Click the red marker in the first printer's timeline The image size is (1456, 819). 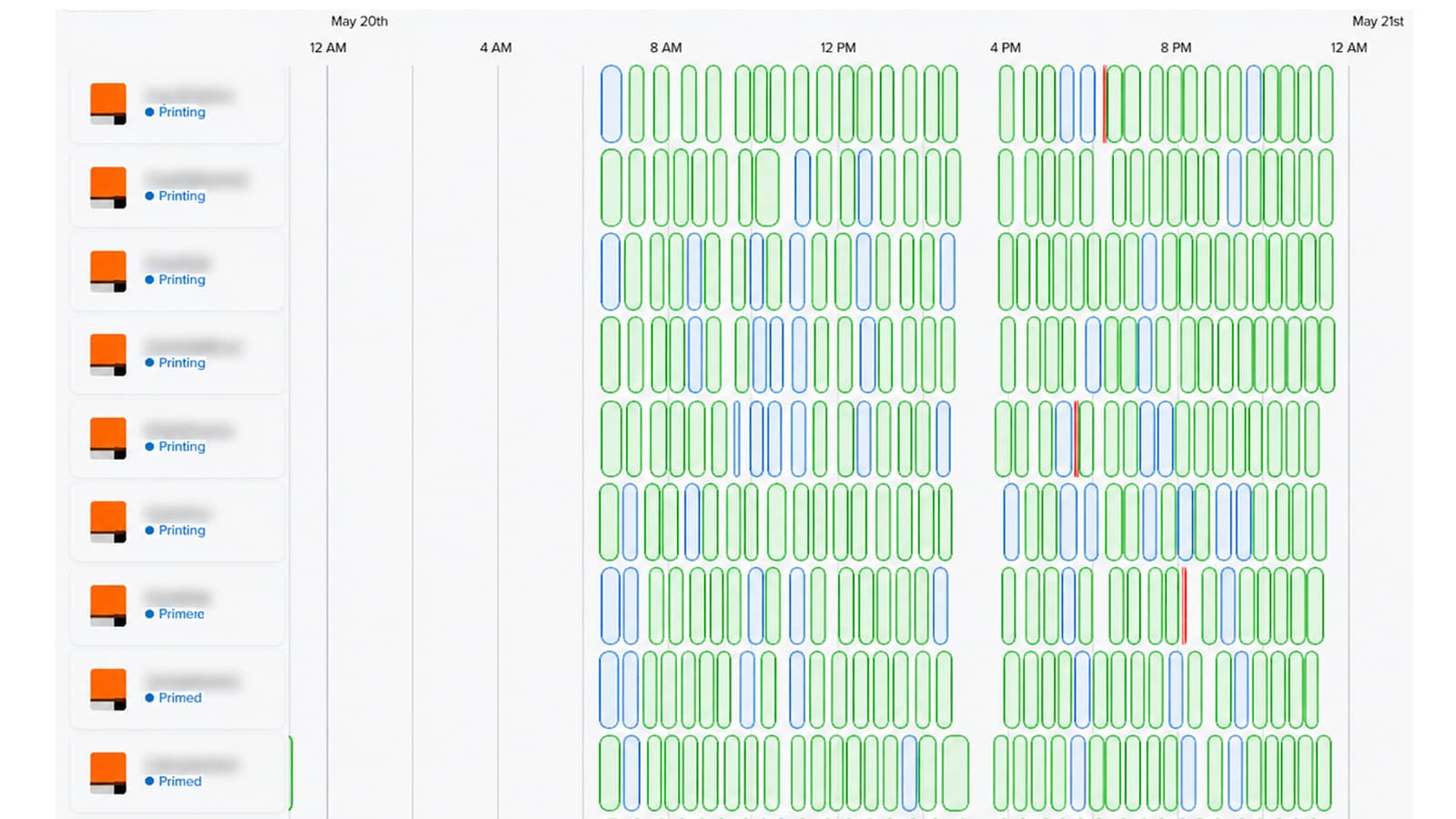tap(1105, 104)
